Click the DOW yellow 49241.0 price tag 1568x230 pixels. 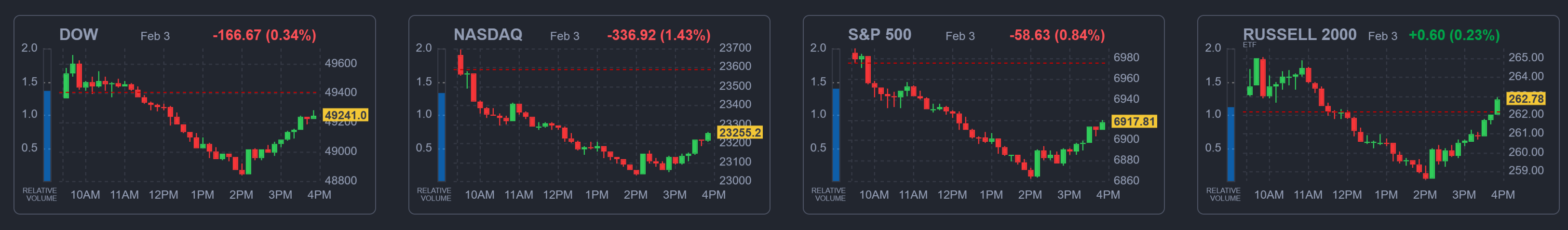pyautogui.click(x=345, y=115)
